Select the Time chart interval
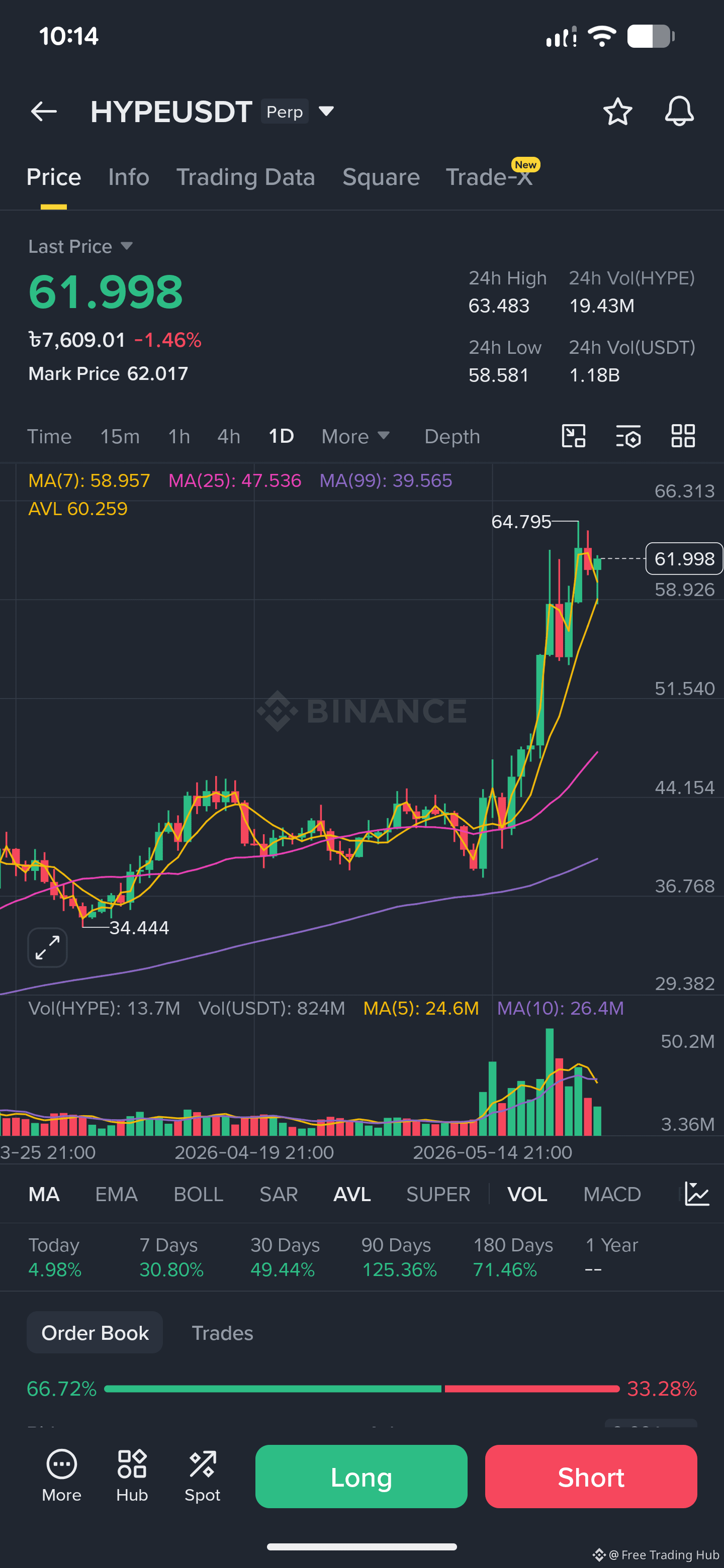The height and width of the screenshot is (1568, 724). click(x=49, y=436)
